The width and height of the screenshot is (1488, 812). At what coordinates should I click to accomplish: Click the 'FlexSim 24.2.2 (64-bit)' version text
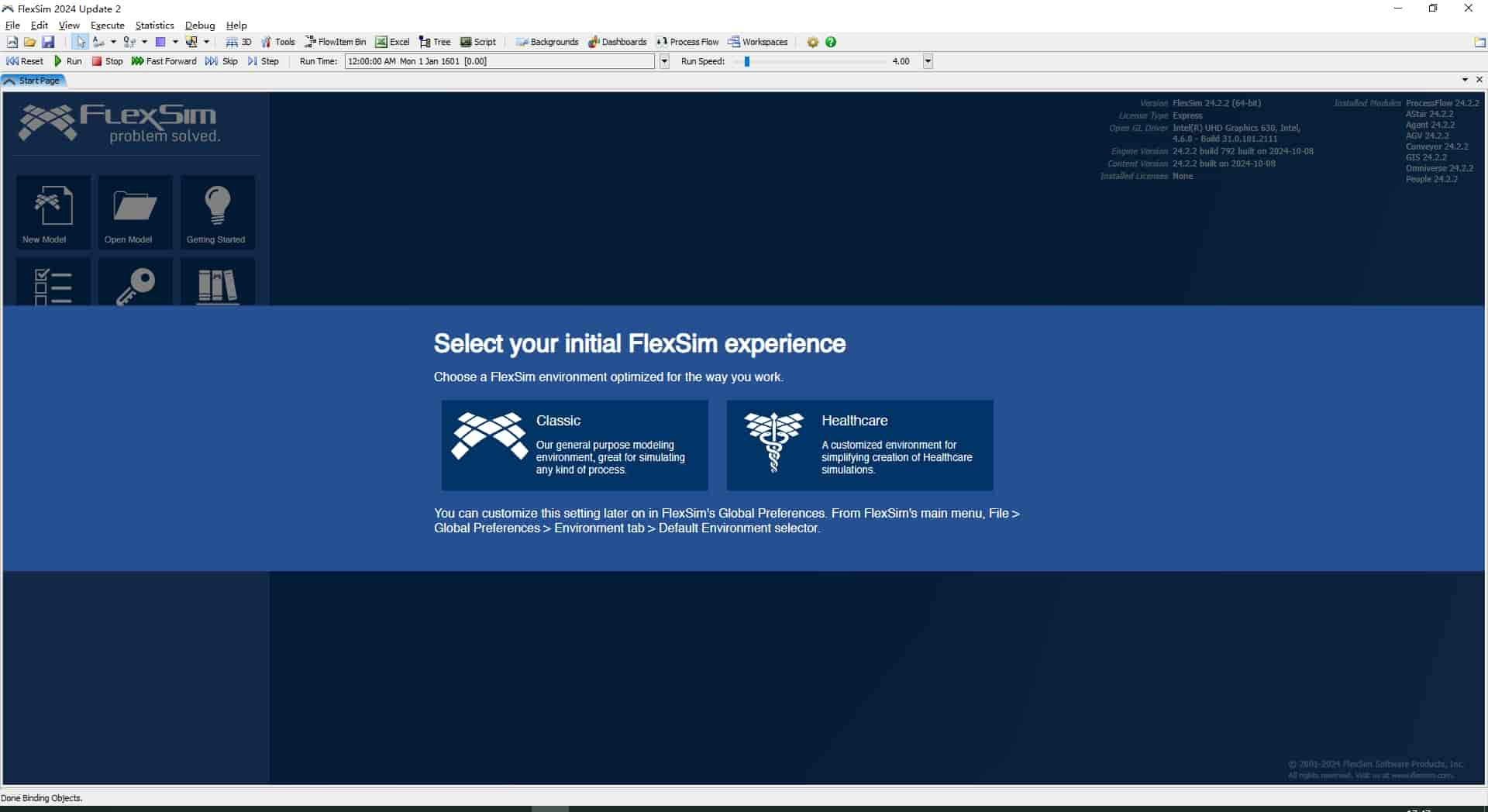click(x=1217, y=103)
